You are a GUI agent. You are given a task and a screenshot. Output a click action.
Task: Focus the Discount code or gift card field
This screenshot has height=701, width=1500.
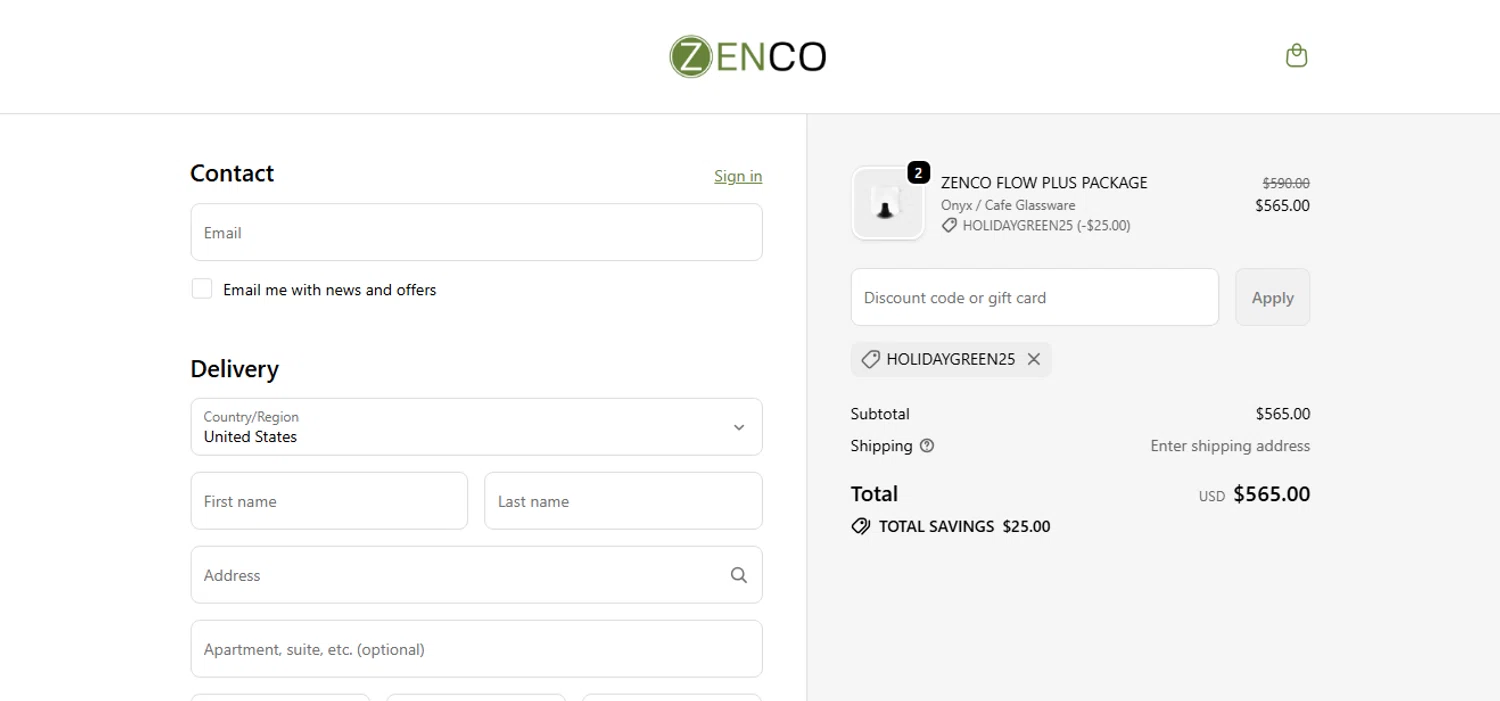tap(1035, 297)
